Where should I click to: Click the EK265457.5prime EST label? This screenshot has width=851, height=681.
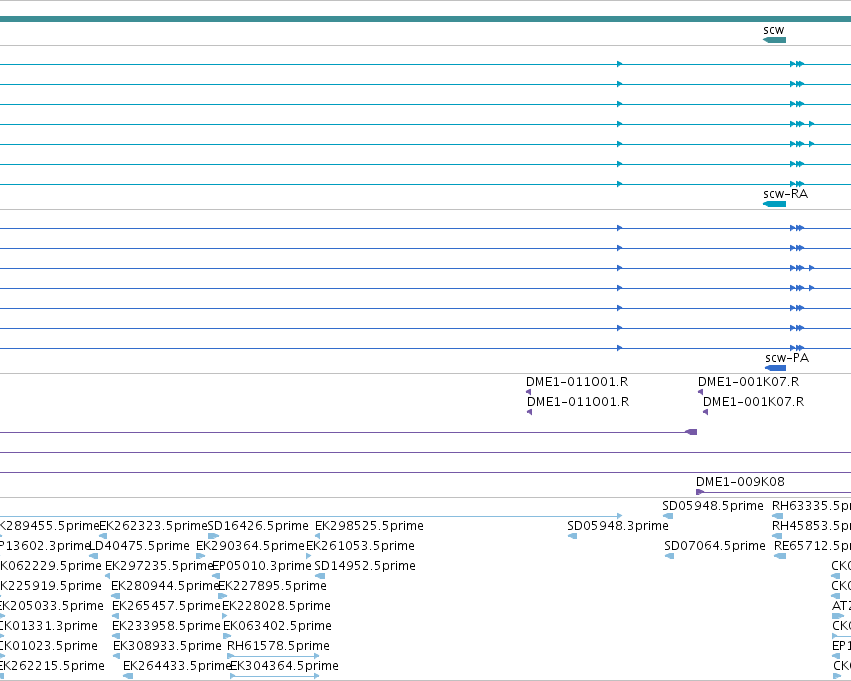coord(166,606)
